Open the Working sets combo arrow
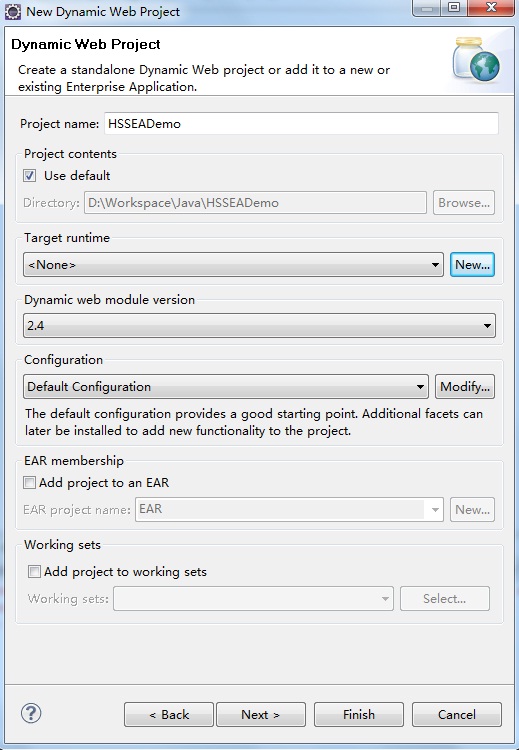Image resolution: width=519 pixels, height=750 pixels. coord(385,599)
